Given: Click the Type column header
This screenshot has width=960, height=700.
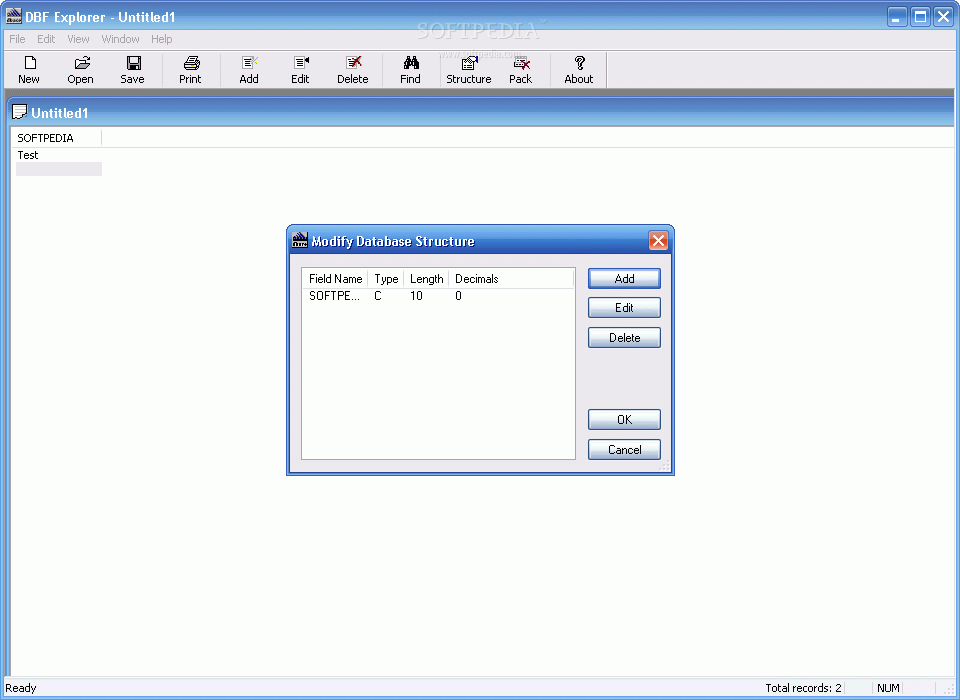Looking at the screenshot, I should pyautogui.click(x=386, y=279).
